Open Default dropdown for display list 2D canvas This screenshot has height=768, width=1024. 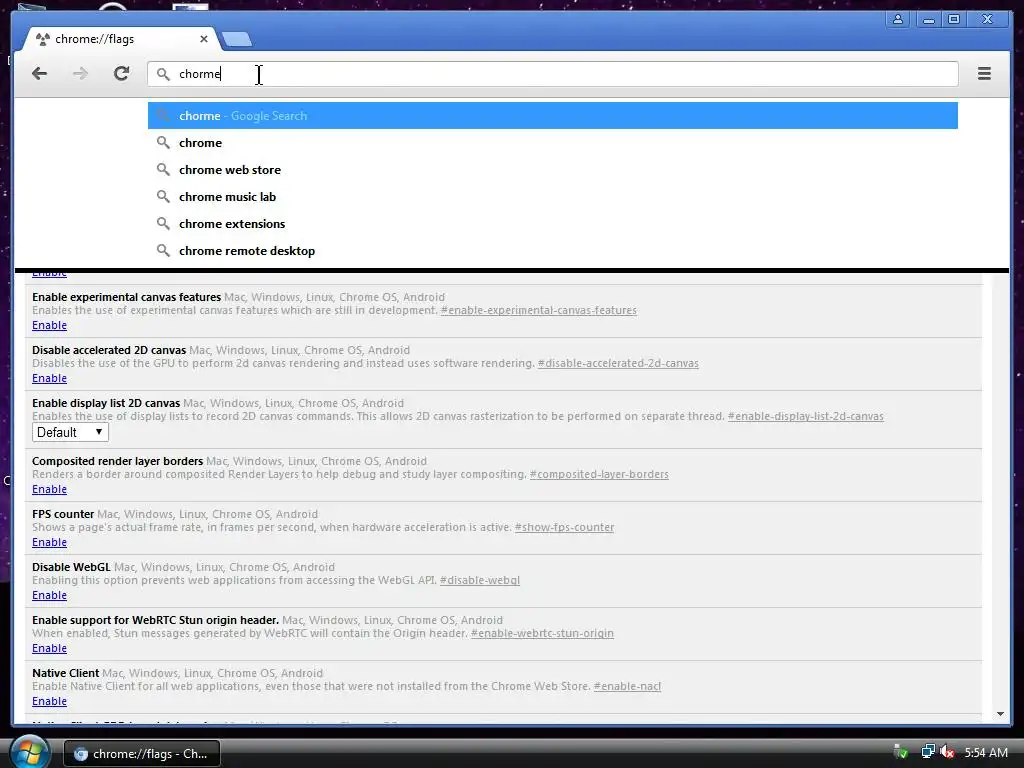point(70,432)
